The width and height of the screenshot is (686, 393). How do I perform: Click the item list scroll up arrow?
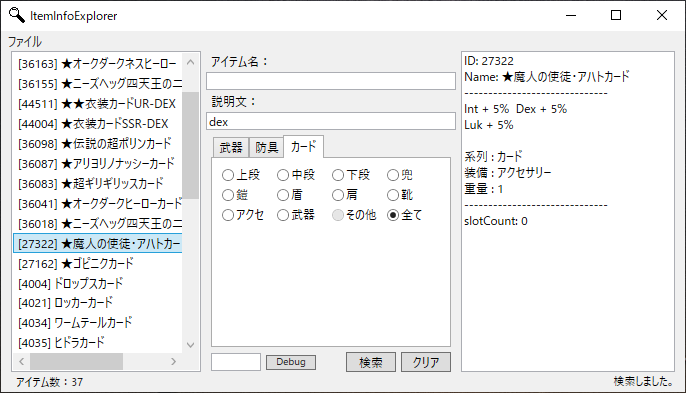click(190, 62)
